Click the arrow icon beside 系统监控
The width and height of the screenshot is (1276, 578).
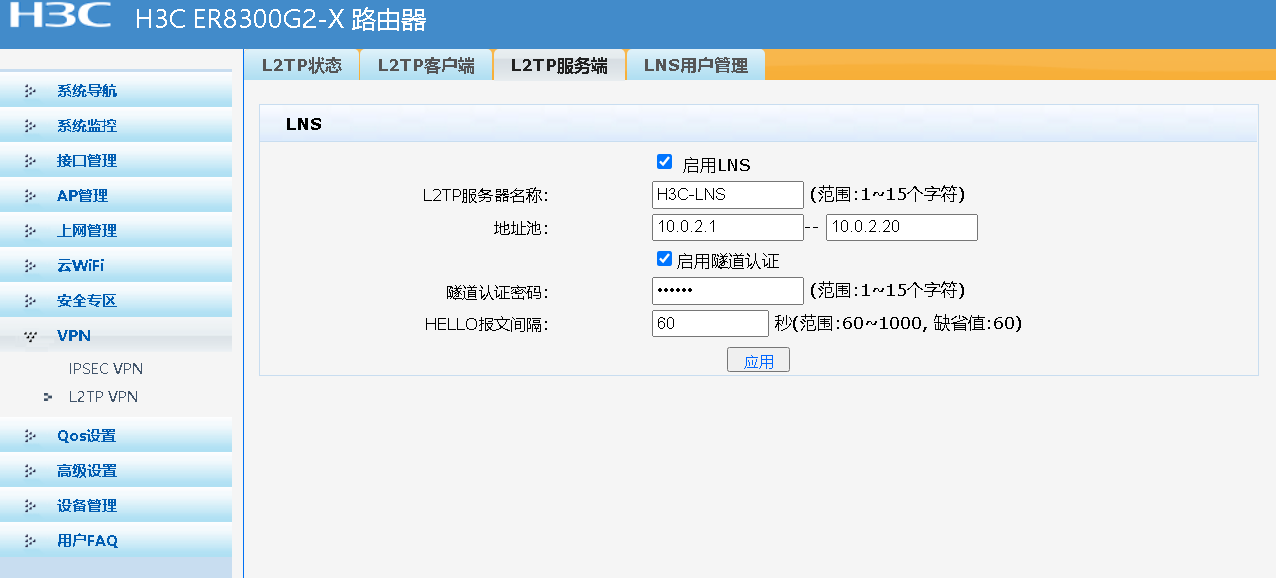(31, 126)
